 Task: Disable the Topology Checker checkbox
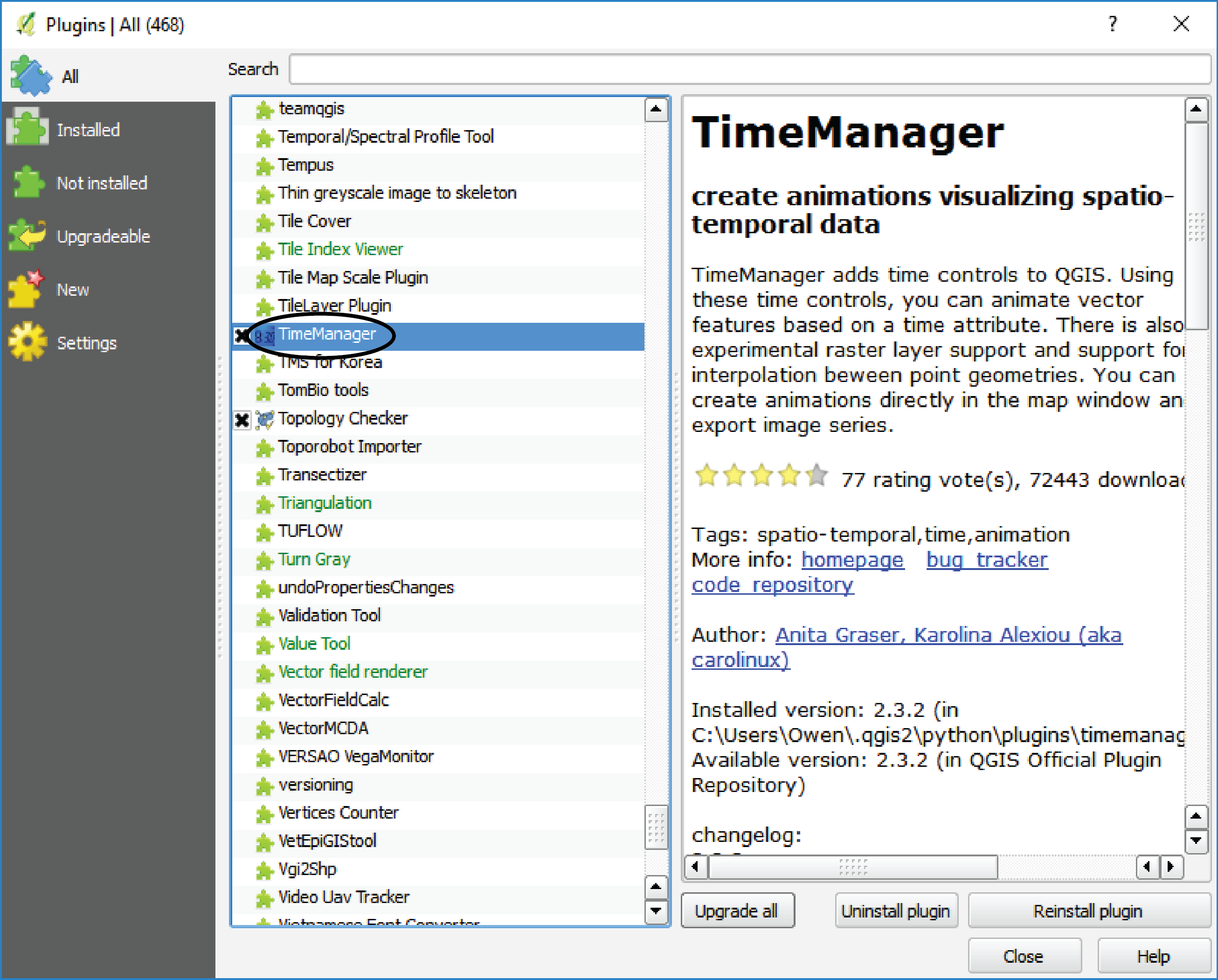[x=242, y=420]
